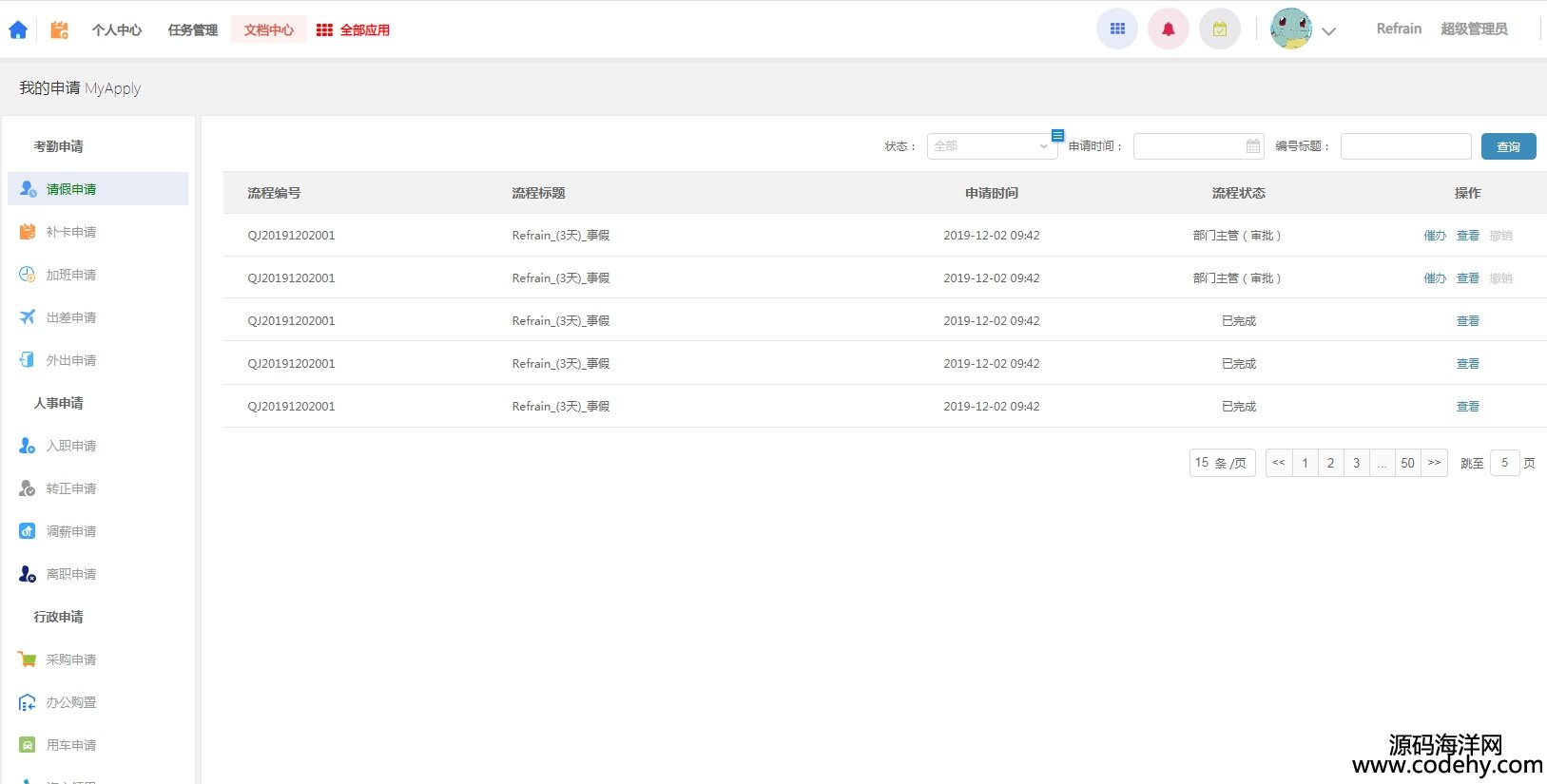Click the 申请时间 column header
Screen dimensions: 1547x784
coord(992,193)
